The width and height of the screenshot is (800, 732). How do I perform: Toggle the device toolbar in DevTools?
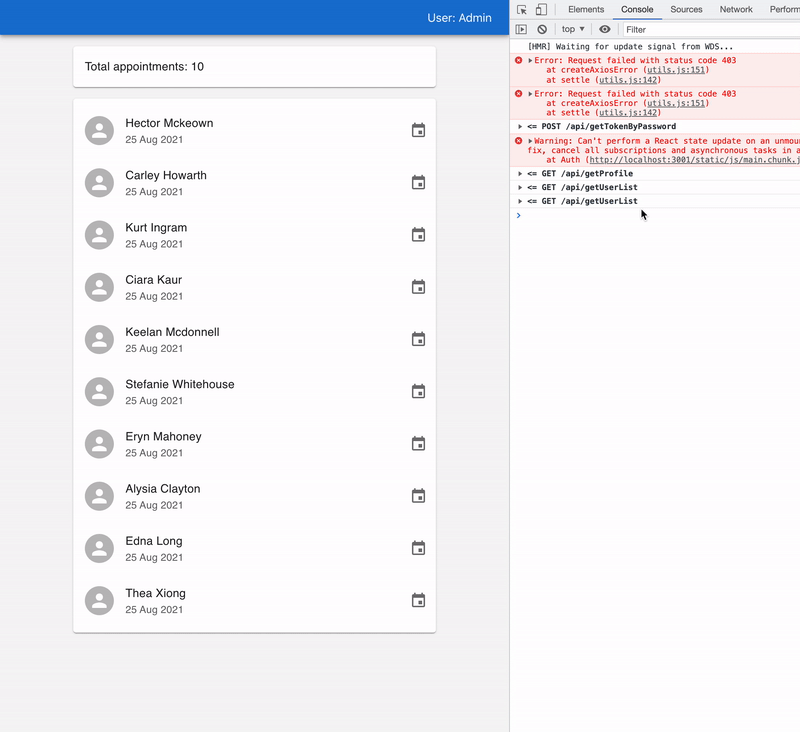[x=541, y=10]
